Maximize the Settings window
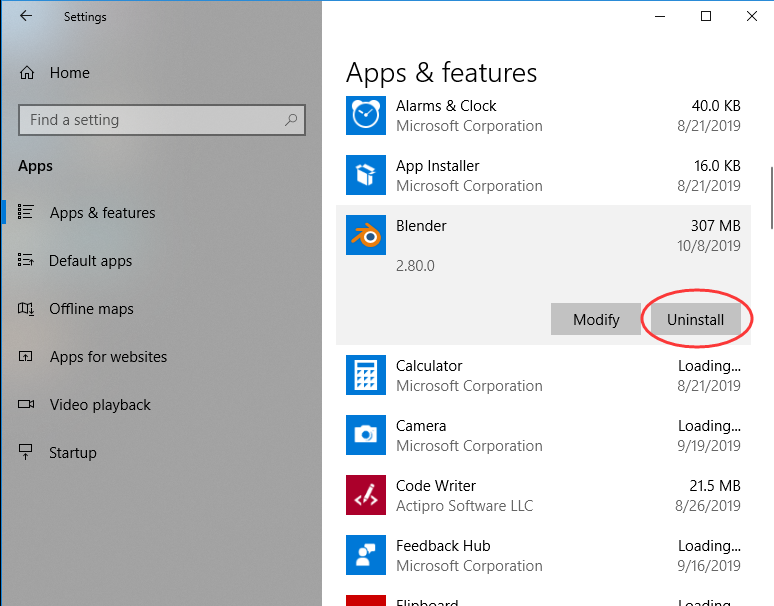Screen dimensions: 774x606 click(706, 16)
